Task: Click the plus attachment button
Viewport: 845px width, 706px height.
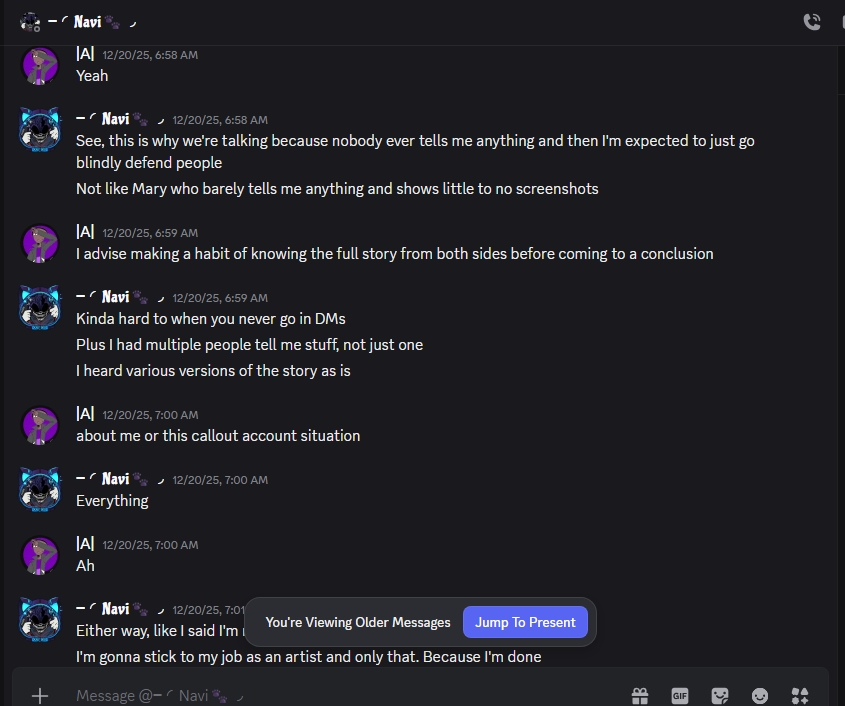Action: pos(40,695)
